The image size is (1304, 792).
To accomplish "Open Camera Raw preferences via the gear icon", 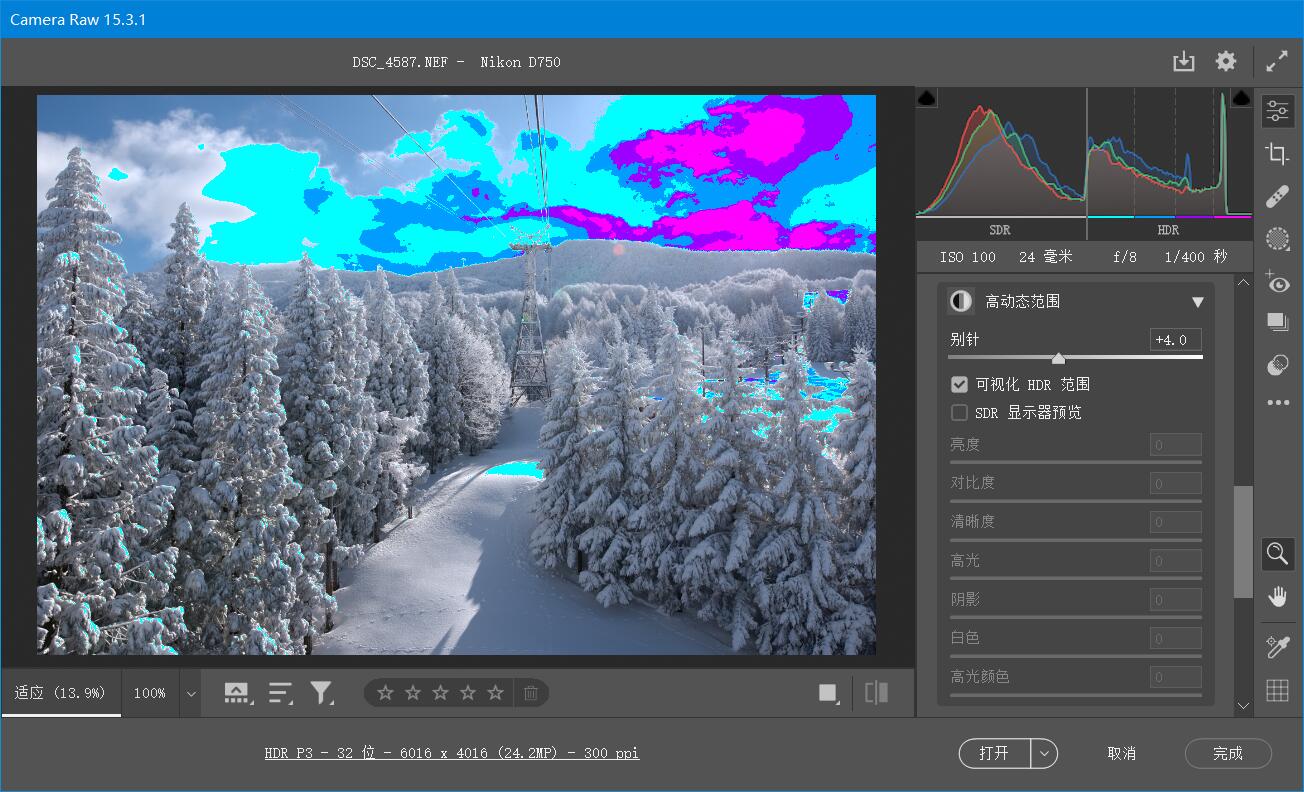I will 1225,61.
